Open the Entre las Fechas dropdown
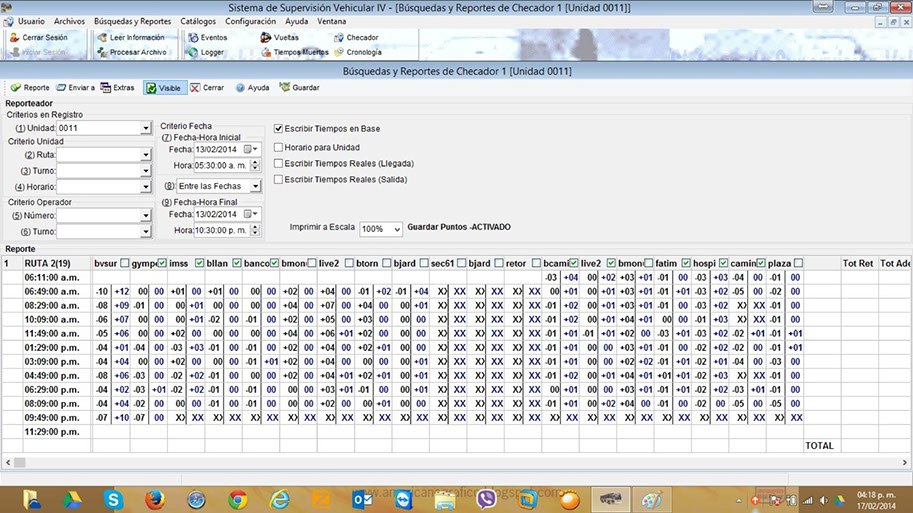Viewport: 913px width, 513px height. coord(254,186)
